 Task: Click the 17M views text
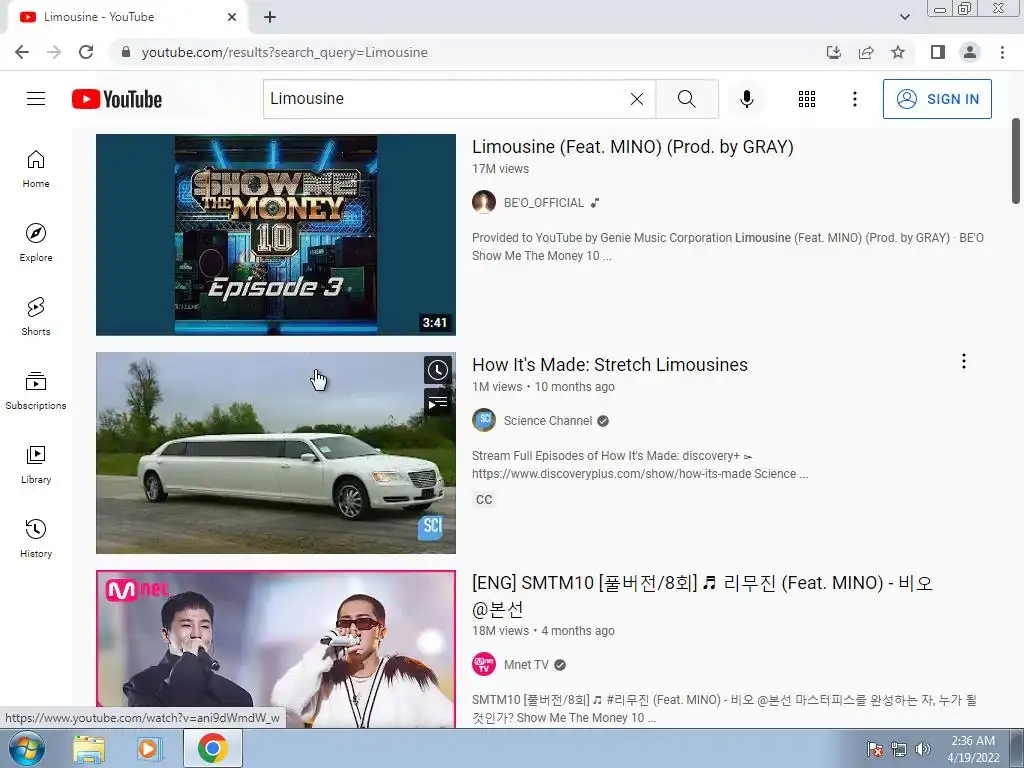pos(500,168)
